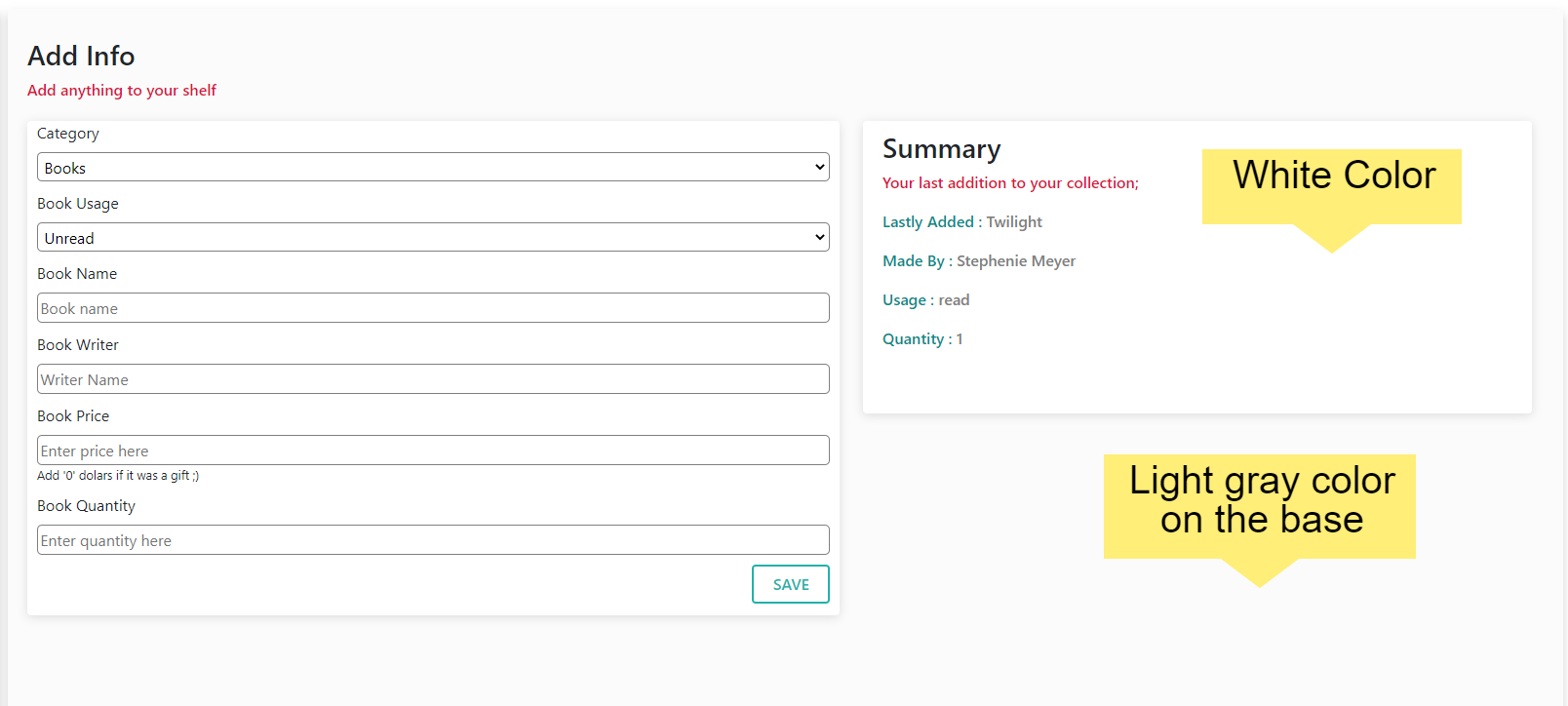Open the Book Usage dropdown showing Unread
Image resolution: width=1568 pixels, height=706 pixels.
coord(433,237)
